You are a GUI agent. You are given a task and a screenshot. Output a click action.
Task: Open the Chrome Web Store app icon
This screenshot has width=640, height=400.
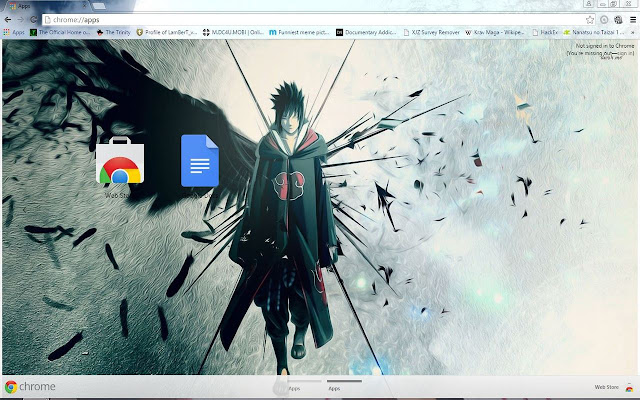click(120, 160)
